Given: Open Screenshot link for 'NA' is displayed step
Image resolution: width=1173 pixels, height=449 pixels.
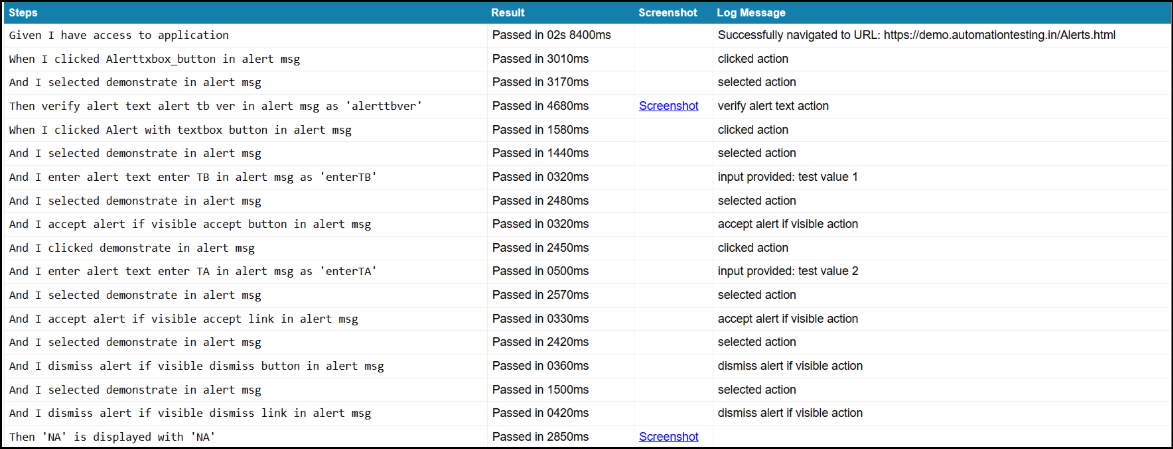Looking at the screenshot, I should (668, 437).
